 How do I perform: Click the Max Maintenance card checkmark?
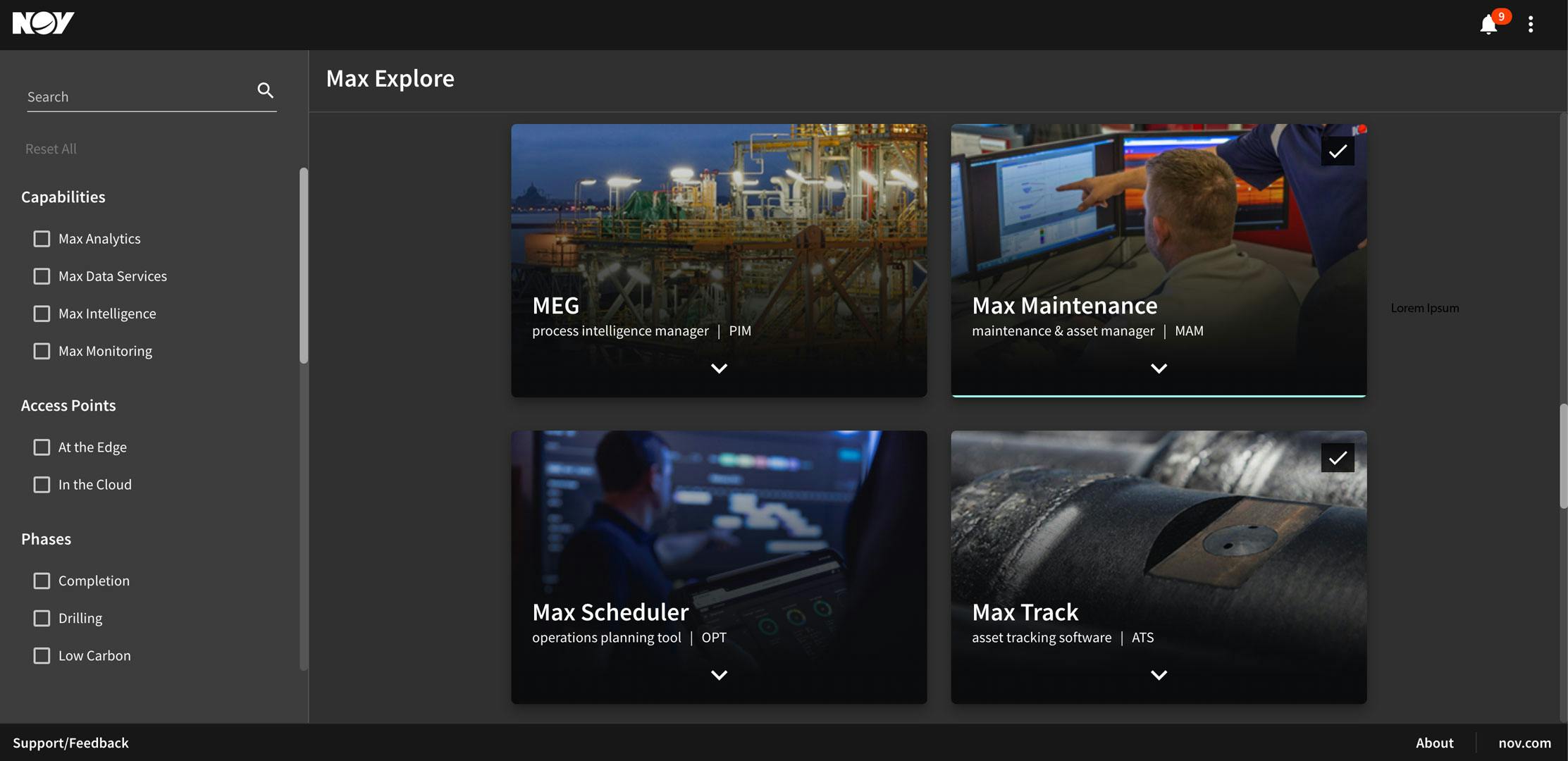click(x=1338, y=151)
